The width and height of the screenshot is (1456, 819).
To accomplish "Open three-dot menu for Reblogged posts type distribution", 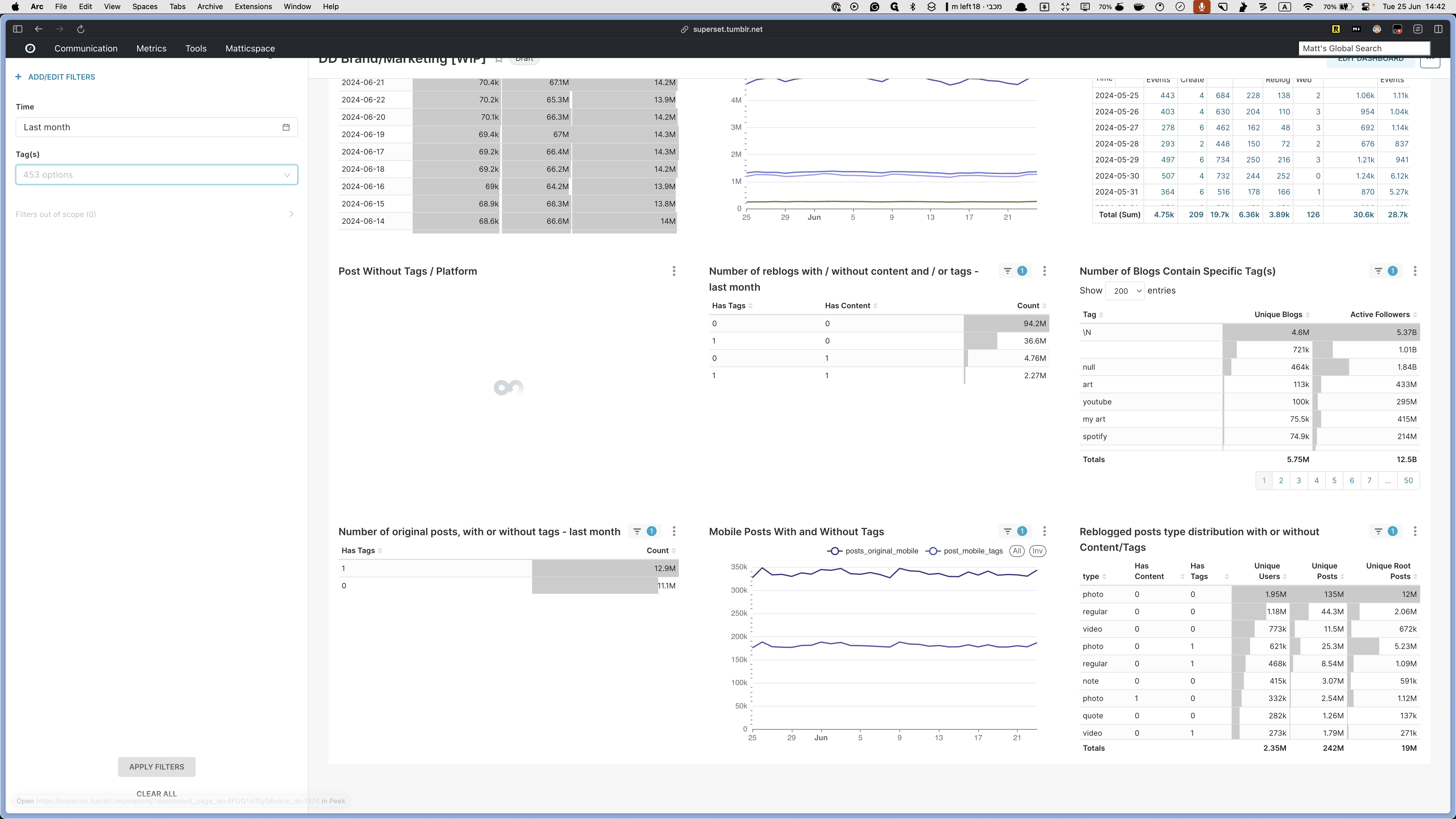I will click(1415, 531).
